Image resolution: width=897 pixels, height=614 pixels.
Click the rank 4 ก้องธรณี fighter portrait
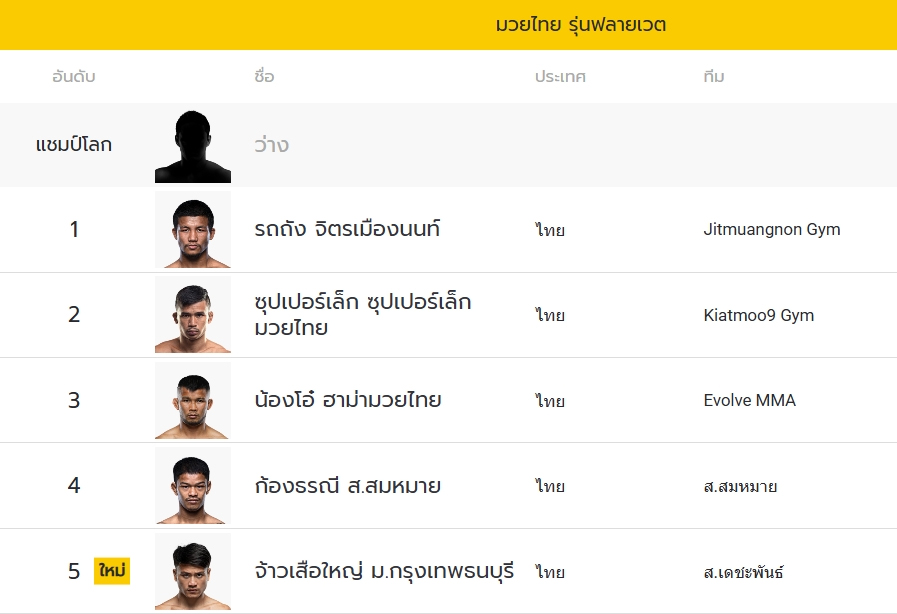[193, 486]
